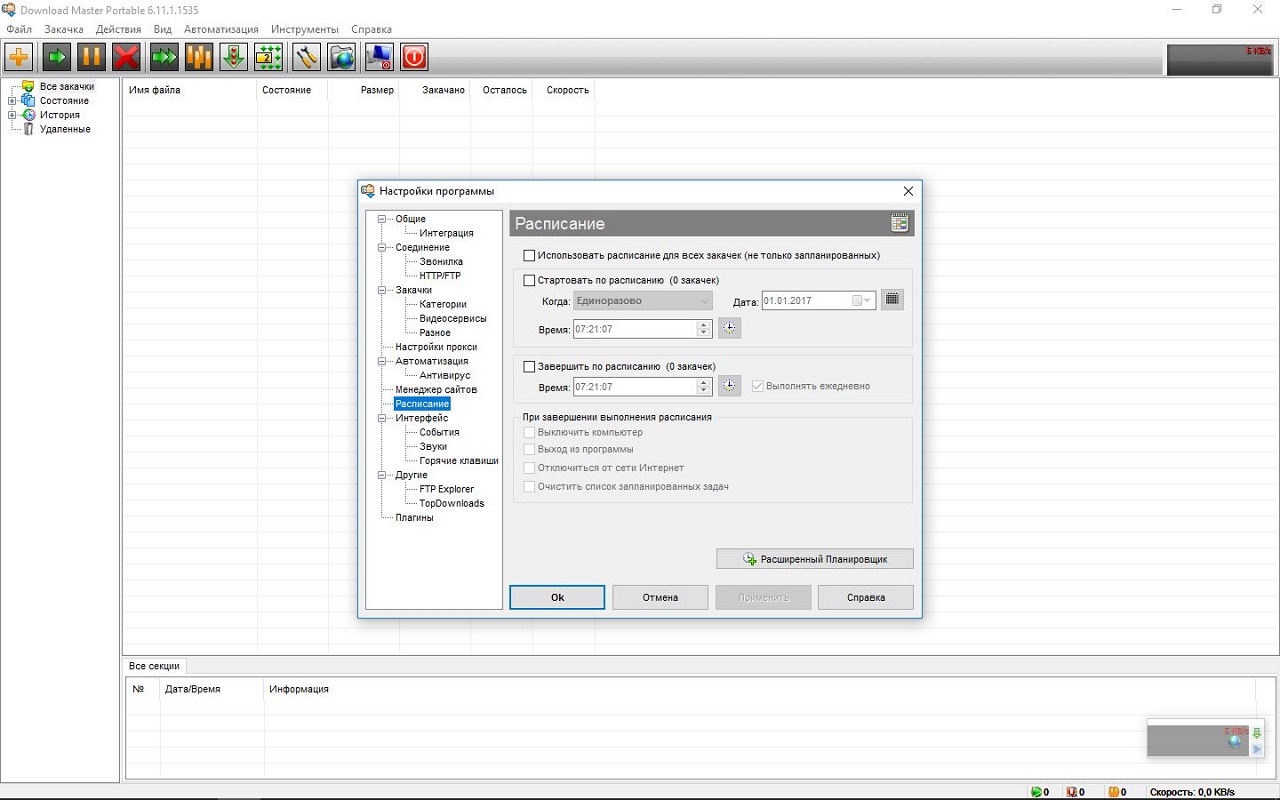Image resolution: width=1280 pixels, height=800 pixels.
Task: Collapse the 'Интерфейс' tree node
Action: coord(382,418)
